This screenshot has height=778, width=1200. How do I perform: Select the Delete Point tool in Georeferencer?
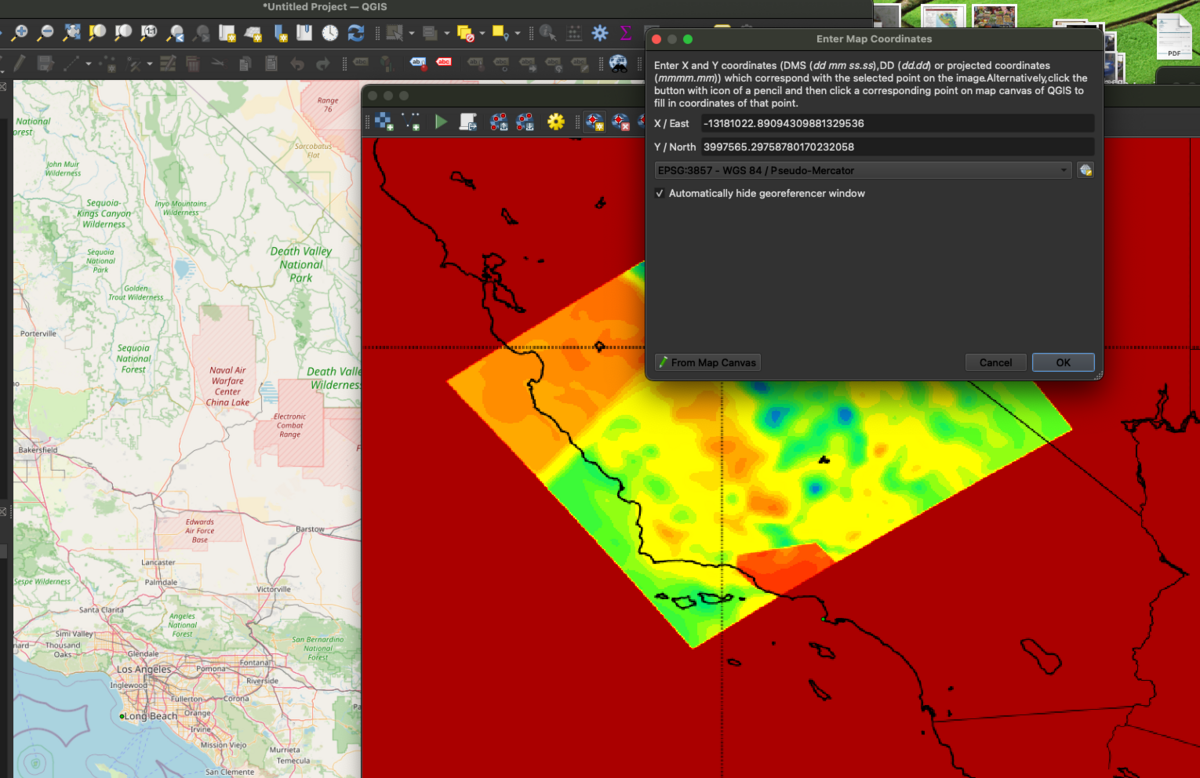click(621, 122)
